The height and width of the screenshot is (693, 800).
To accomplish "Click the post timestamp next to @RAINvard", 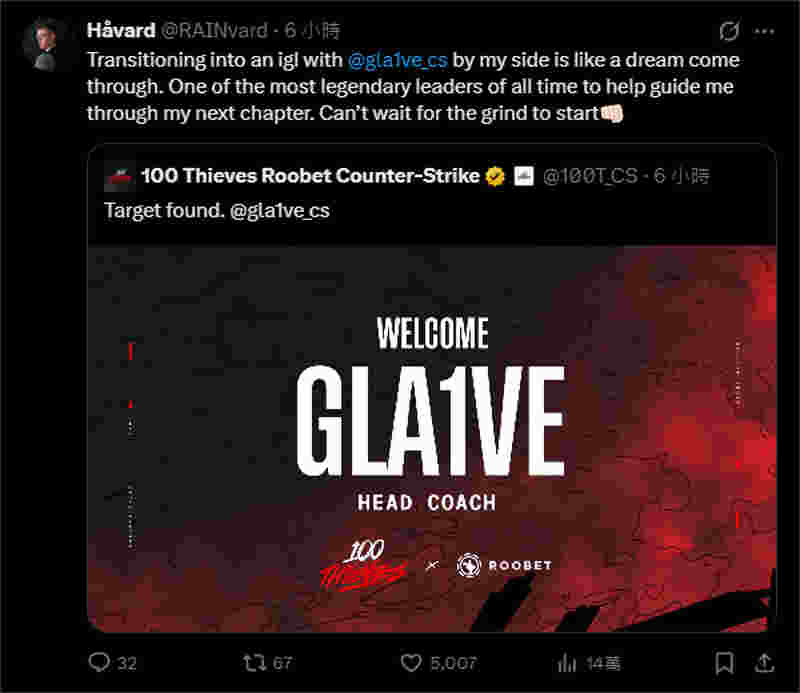I will 312,31.
